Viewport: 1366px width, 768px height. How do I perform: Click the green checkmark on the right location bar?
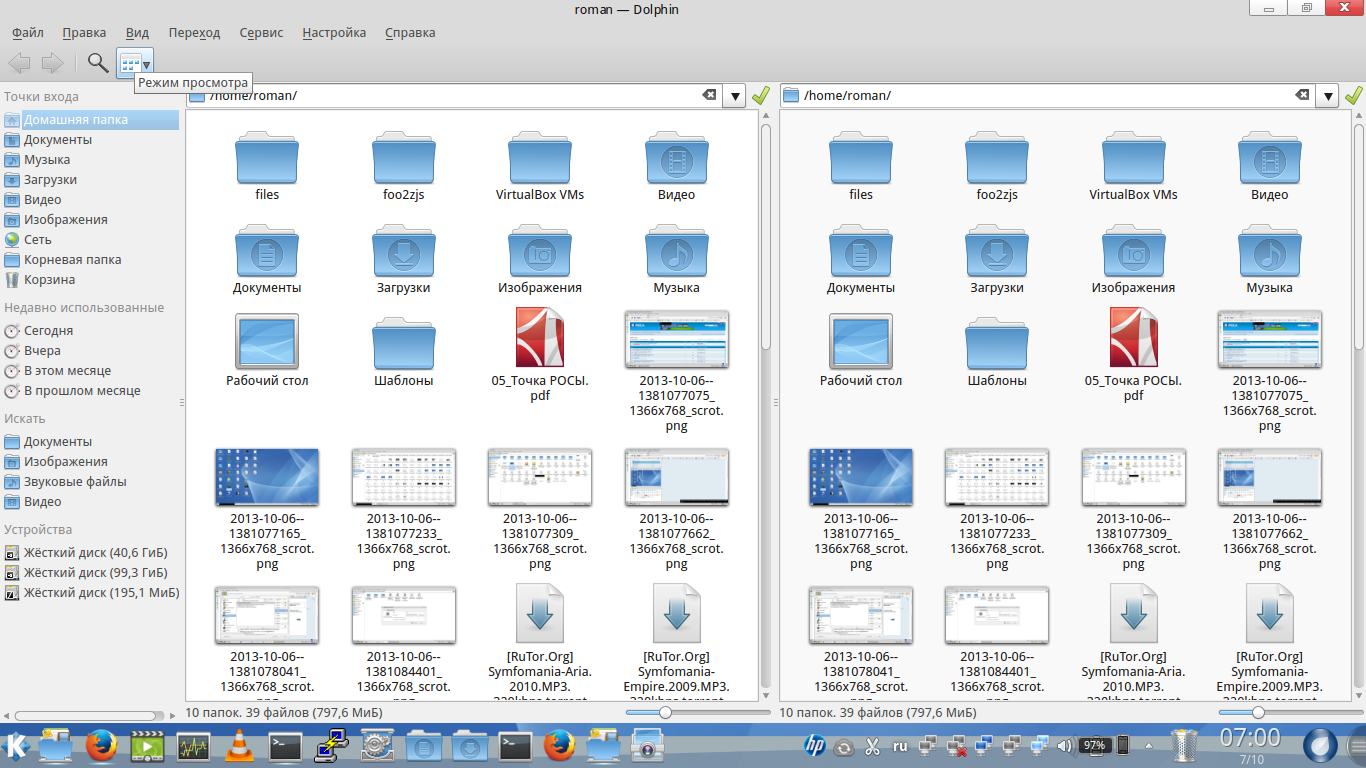(1354, 96)
